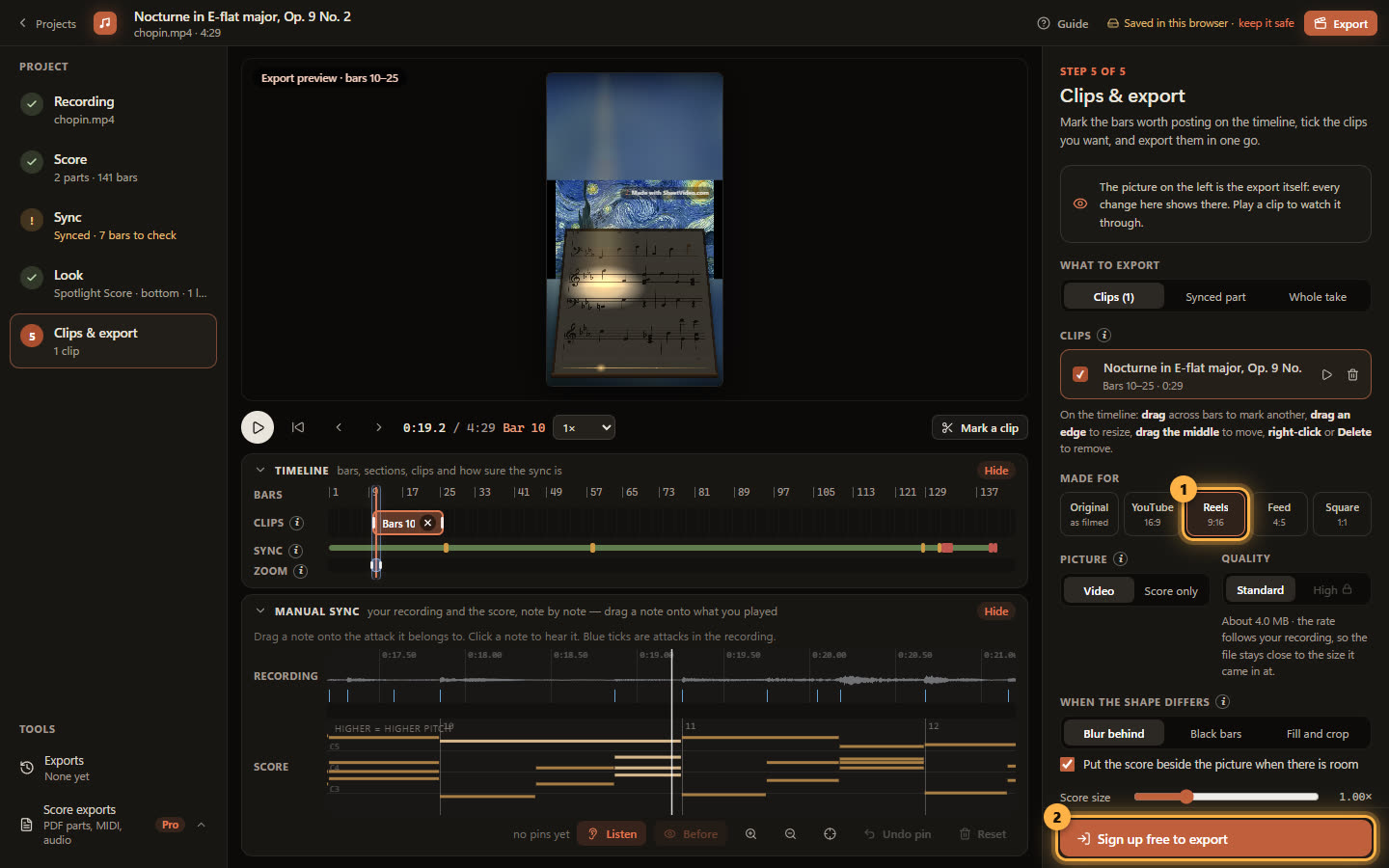Choose Feed 4:5 format
The image size is (1389, 868).
coord(1279,514)
